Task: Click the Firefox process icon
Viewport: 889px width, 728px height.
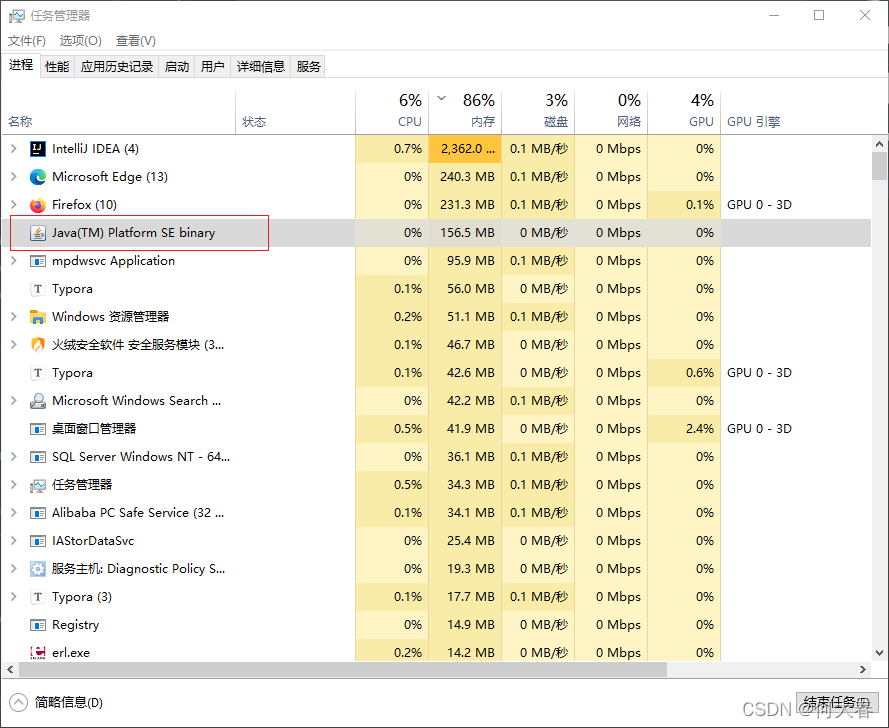Action: [37, 205]
